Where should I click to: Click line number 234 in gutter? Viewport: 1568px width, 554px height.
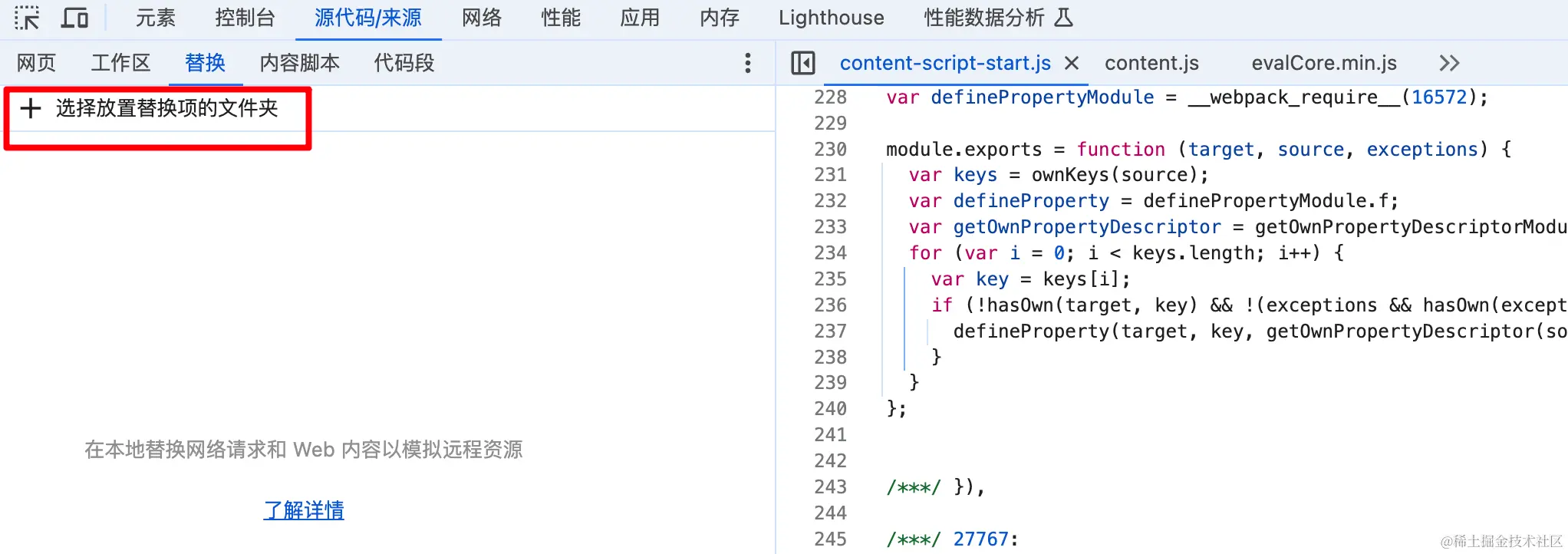pyautogui.click(x=830, y=252)
